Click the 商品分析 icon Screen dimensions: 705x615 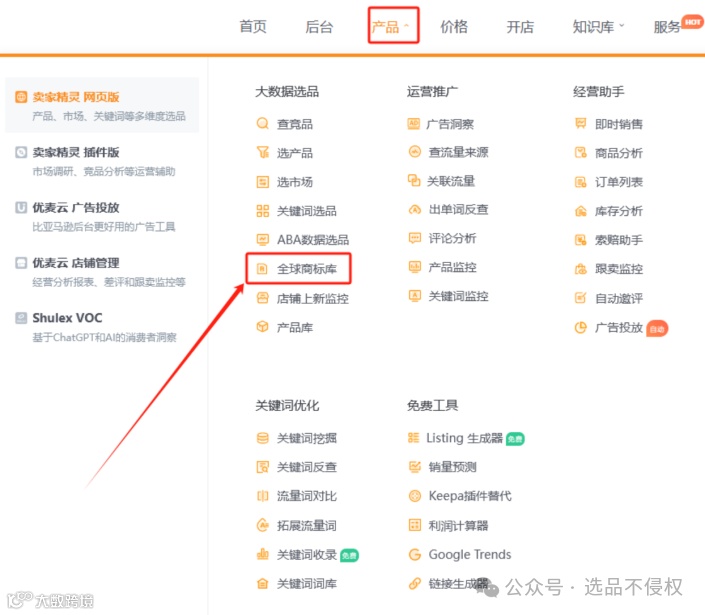point(581,153)
